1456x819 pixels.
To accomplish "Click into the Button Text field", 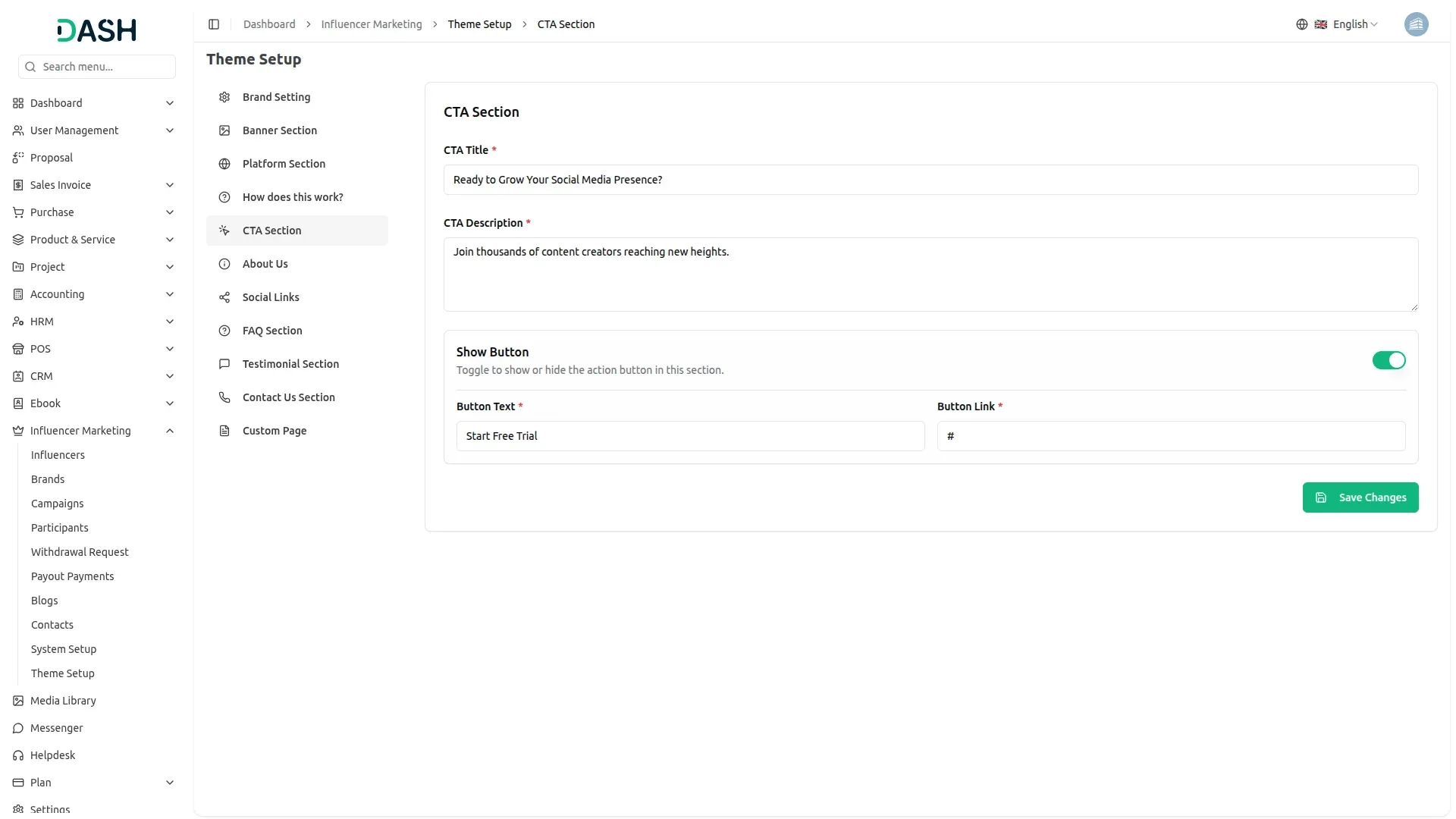I will [689, 436].
